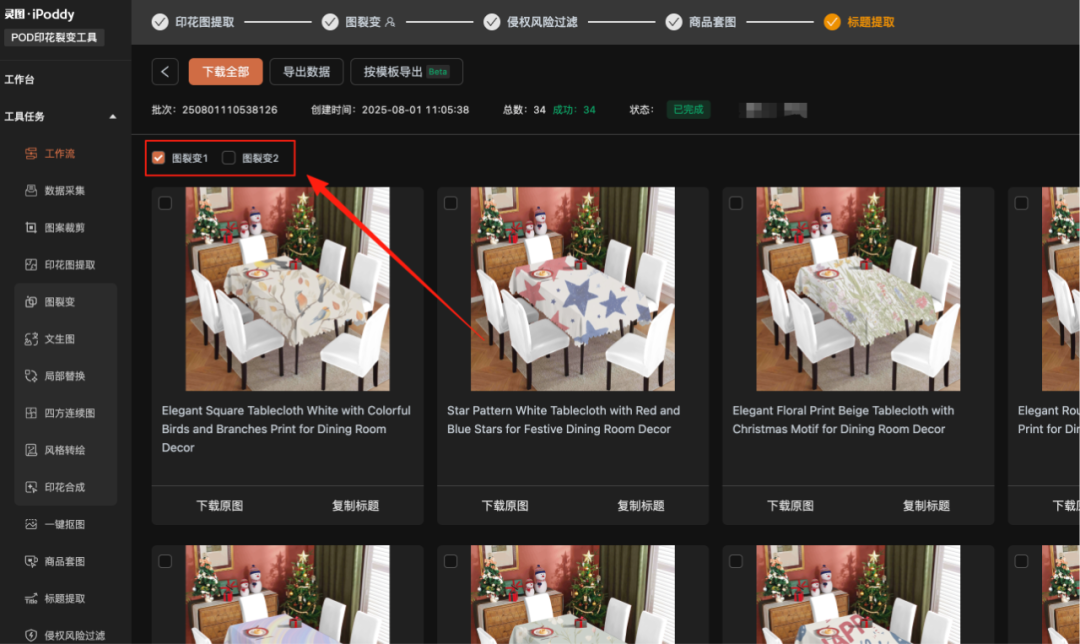Click the 导出数据 button

click(x=306, y=72)
